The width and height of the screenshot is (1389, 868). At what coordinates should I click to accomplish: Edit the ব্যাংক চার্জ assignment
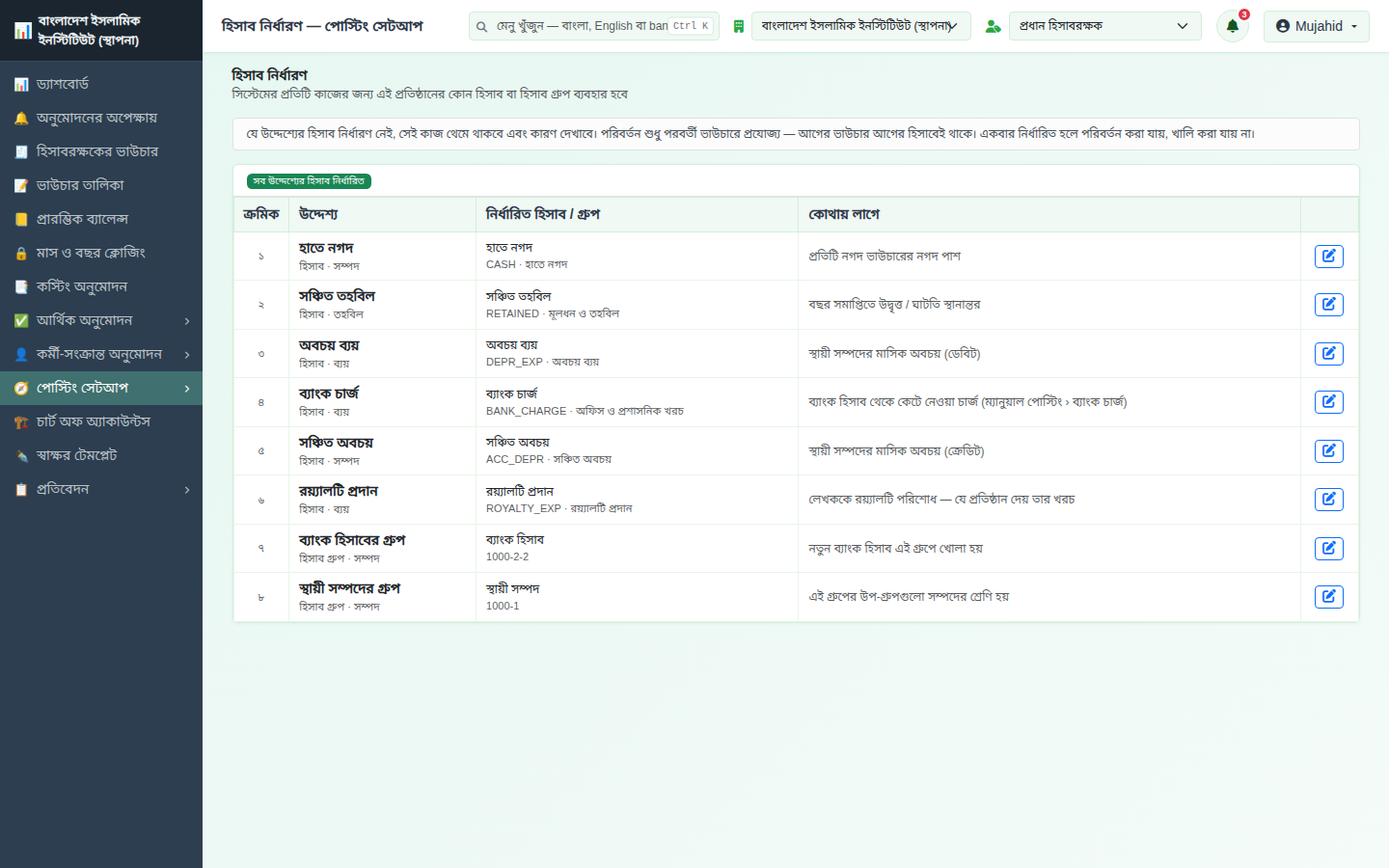tap(1328, 402)
